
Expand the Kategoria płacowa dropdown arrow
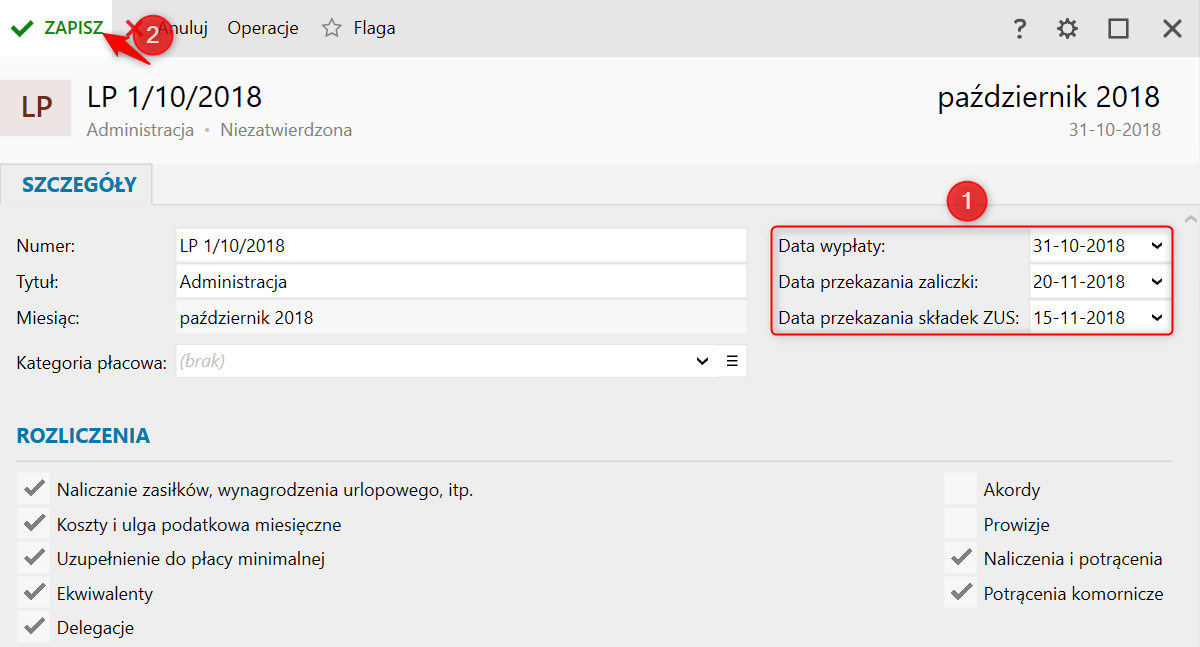(x=702, y=362)
